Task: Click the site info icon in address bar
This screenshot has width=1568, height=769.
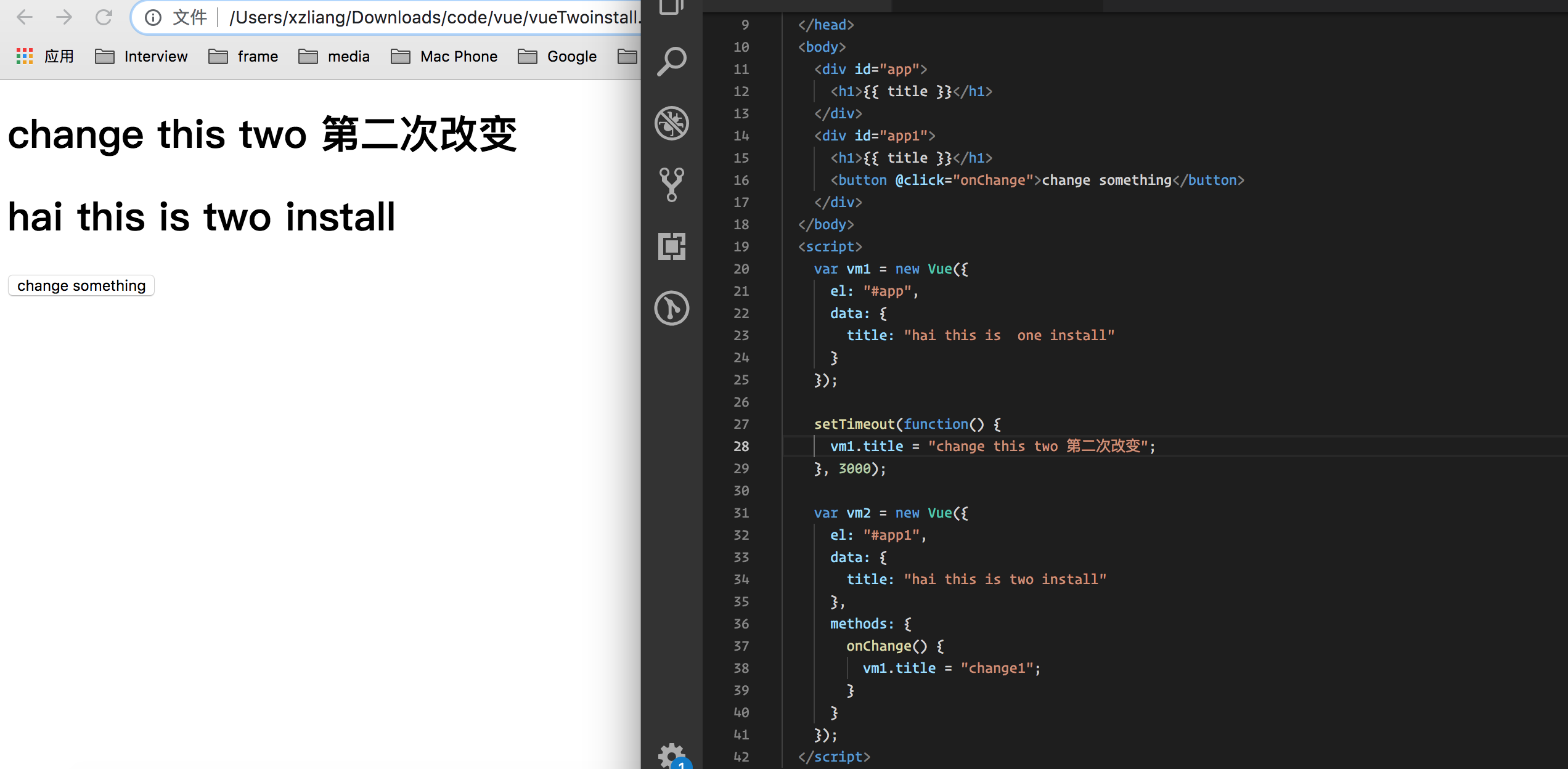Action: 153,17
